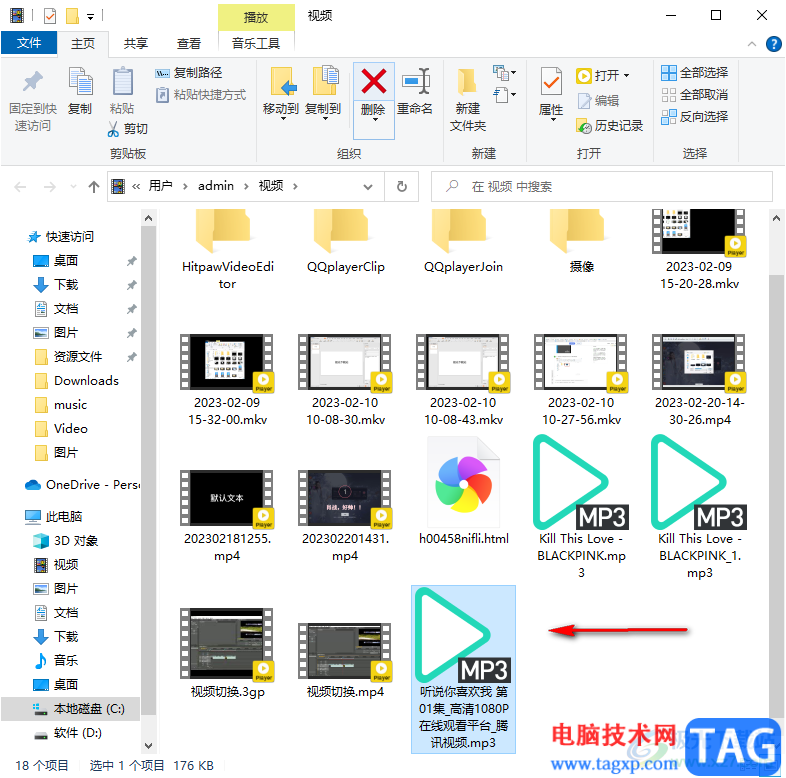Expand the Delete button dropdown arrow
The image size is (786, 778).
[x=374, y=120]
